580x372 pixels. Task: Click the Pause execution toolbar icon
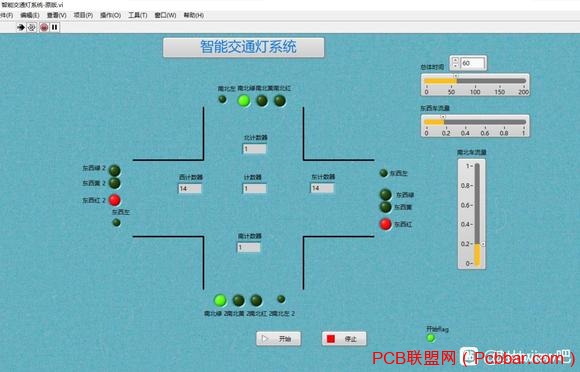tap(54, 27)
